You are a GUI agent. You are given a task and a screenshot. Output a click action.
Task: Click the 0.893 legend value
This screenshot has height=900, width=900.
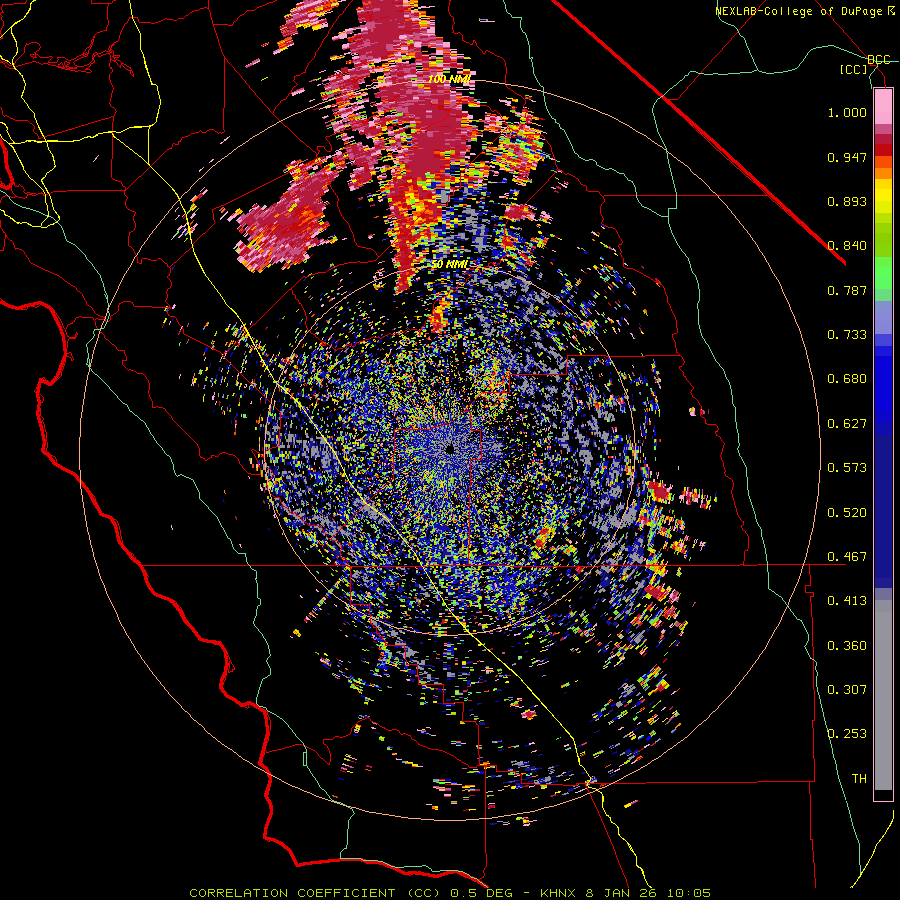pyautogui.click(x=847, y=201)
